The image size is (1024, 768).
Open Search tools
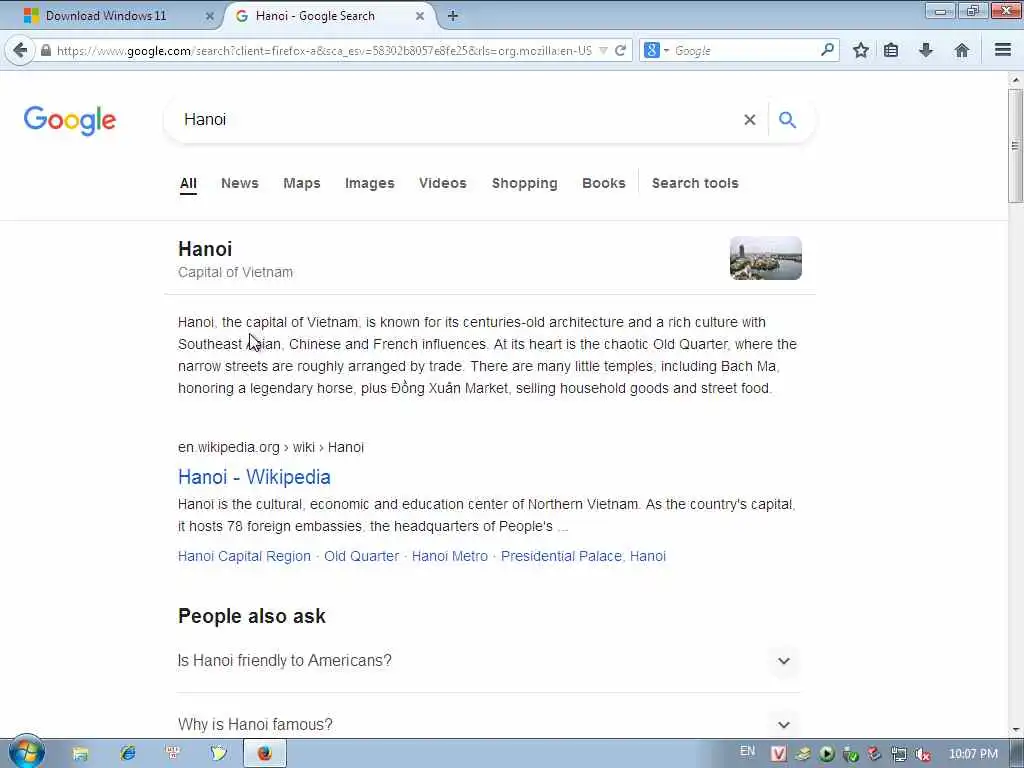coord(695,184)
